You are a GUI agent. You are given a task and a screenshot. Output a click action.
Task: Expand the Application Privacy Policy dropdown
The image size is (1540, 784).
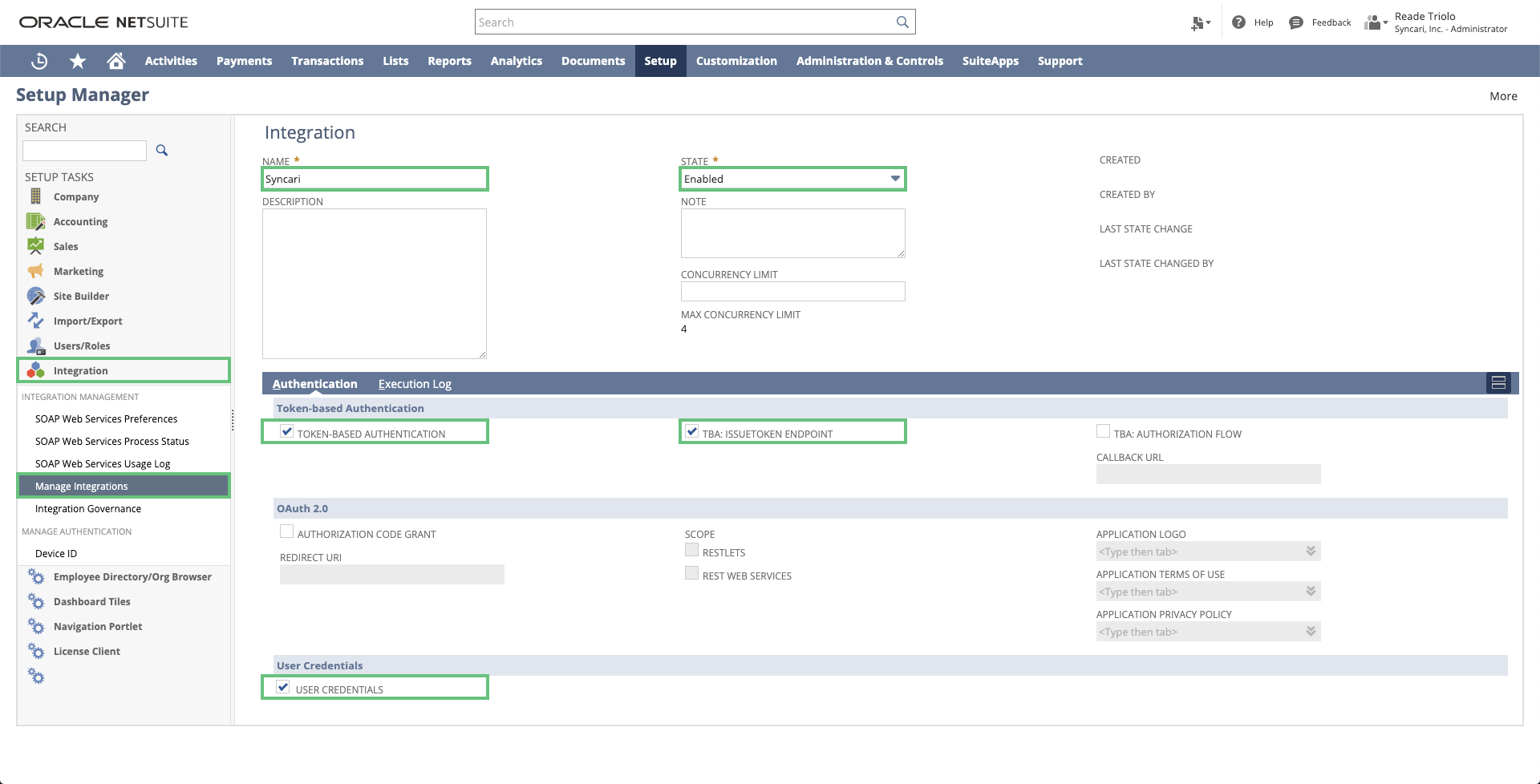1311,632
